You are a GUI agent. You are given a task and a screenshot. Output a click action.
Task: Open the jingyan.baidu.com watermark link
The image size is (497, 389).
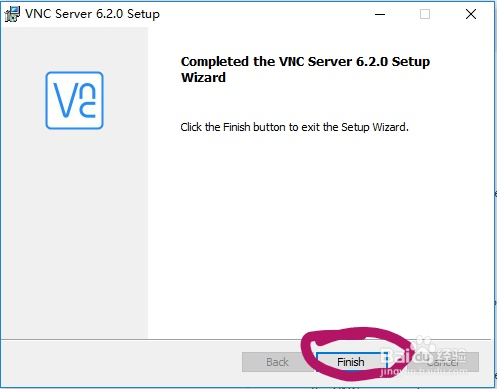[423, 371]
